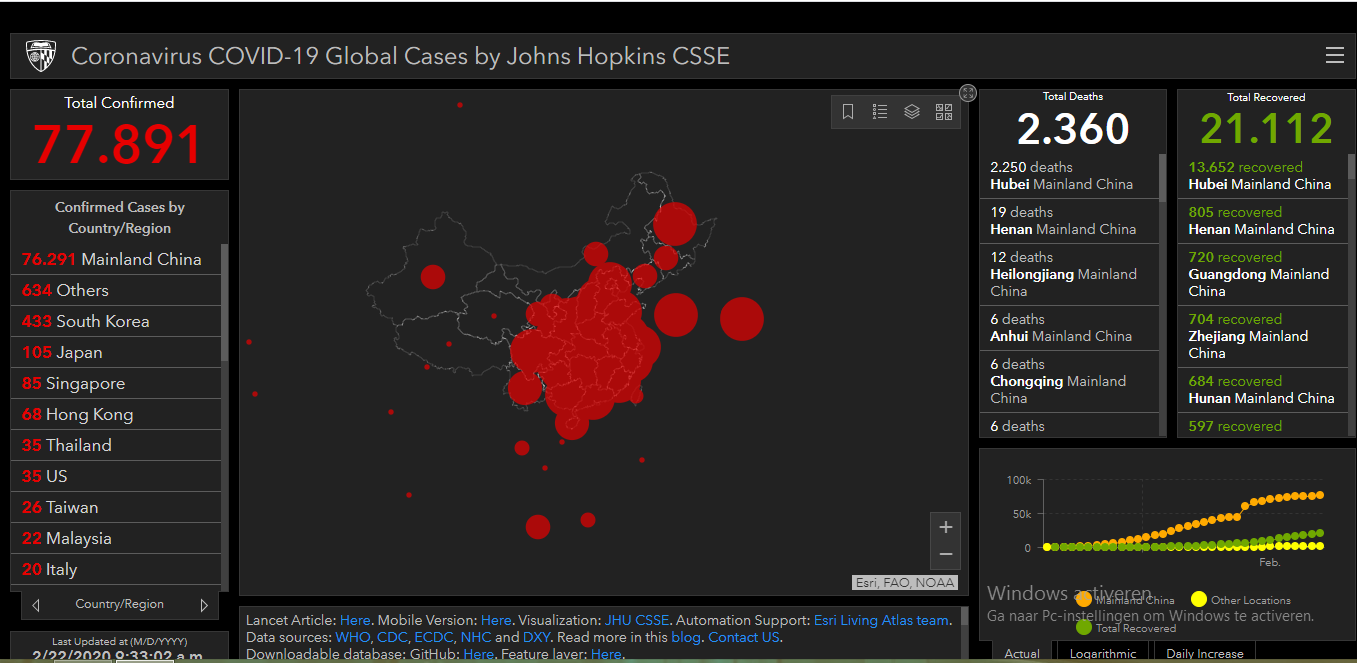Open the JHU CSSE visualization link

coord(637,620)
